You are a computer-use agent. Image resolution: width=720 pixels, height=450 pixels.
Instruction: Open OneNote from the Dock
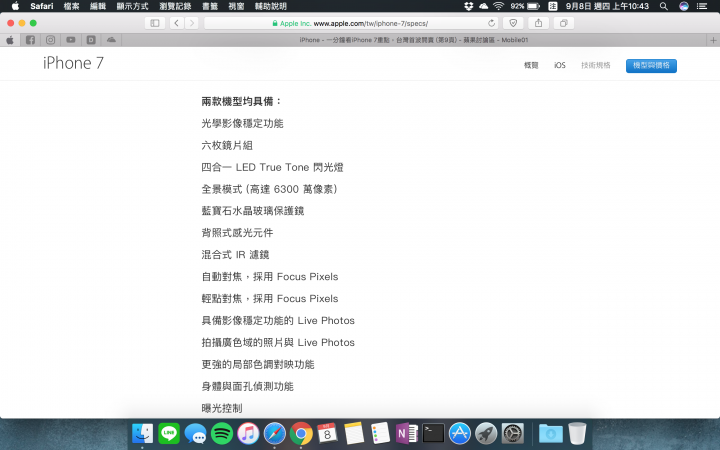coord(407,433)
